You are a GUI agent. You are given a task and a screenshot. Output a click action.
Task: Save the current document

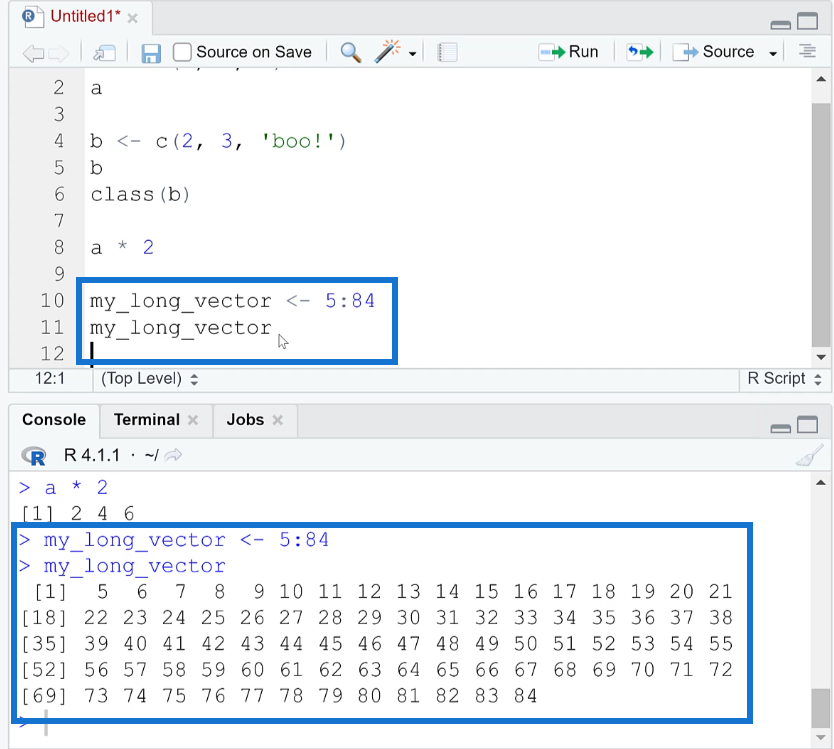[151, 53]
